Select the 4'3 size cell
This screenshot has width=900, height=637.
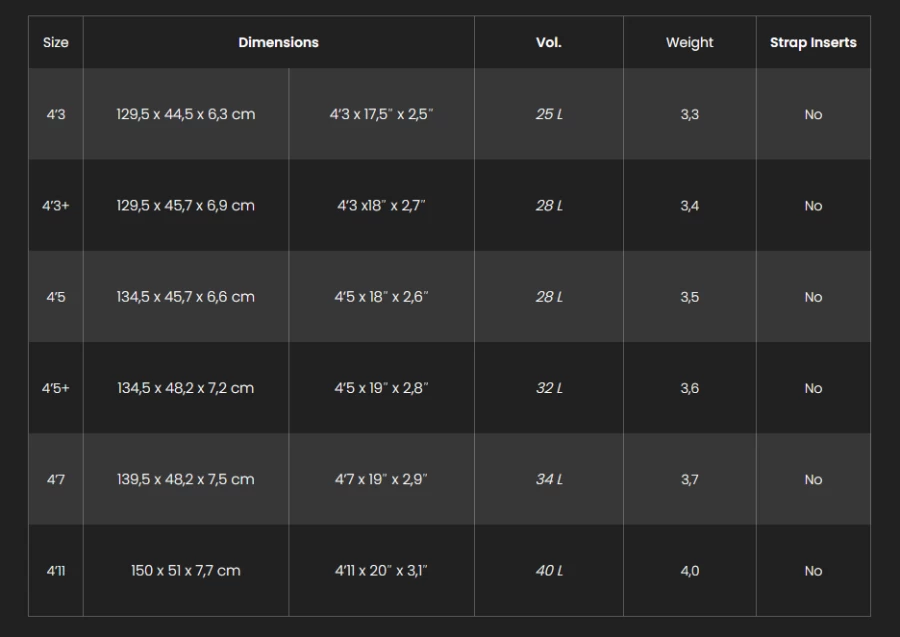pos(56,114)
